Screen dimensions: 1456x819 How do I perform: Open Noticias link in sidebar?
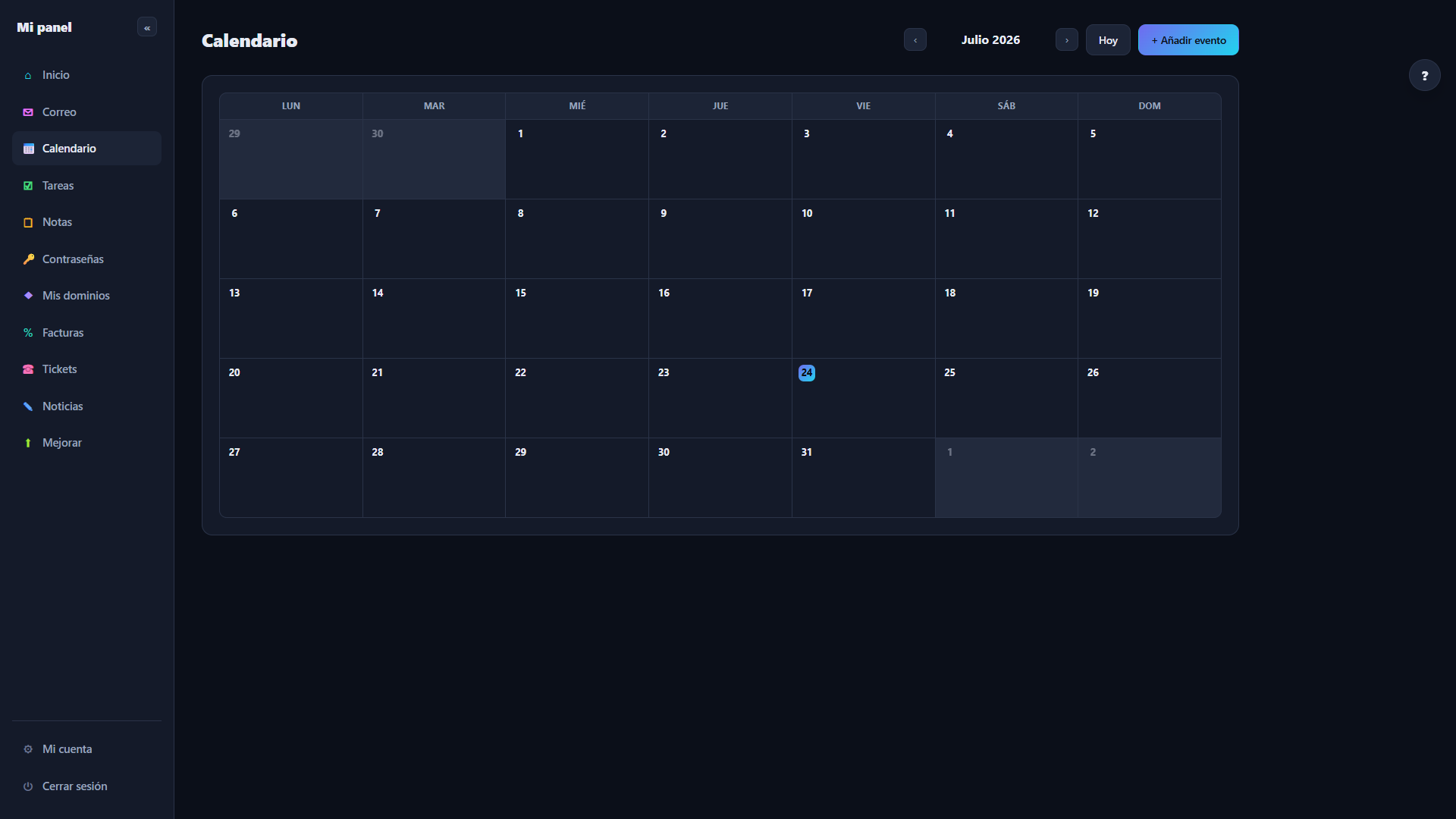[86, 406]
